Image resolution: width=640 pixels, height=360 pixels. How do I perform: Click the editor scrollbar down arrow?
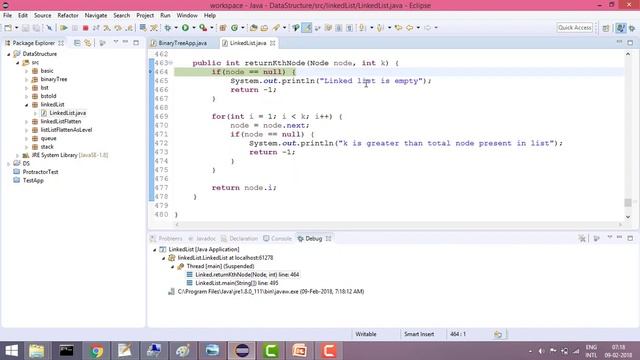pos(628,217)
